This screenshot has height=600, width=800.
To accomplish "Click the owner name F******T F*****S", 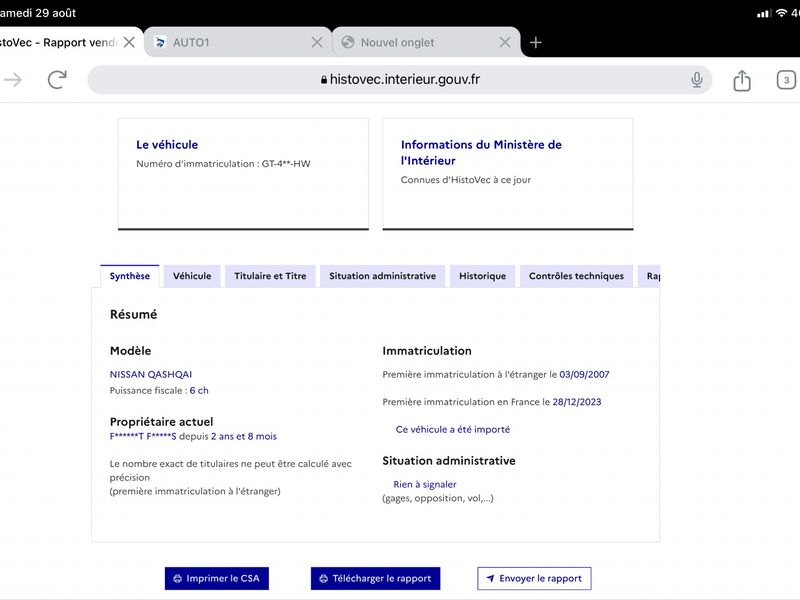I will tap(143, 437).
